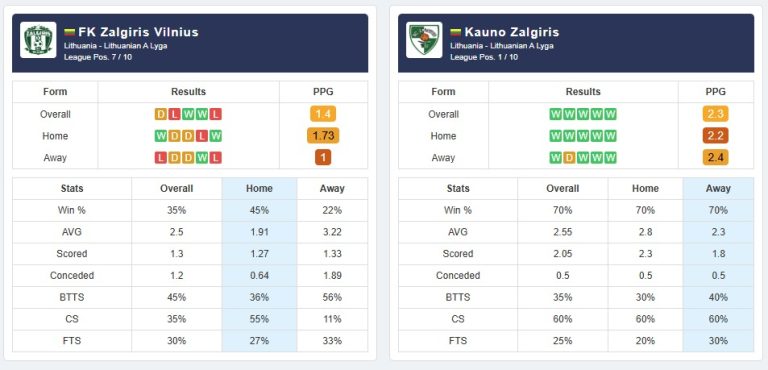Click first win badge in Kauno Home form
Screen dimensions: 768x370
click(555, 136)
